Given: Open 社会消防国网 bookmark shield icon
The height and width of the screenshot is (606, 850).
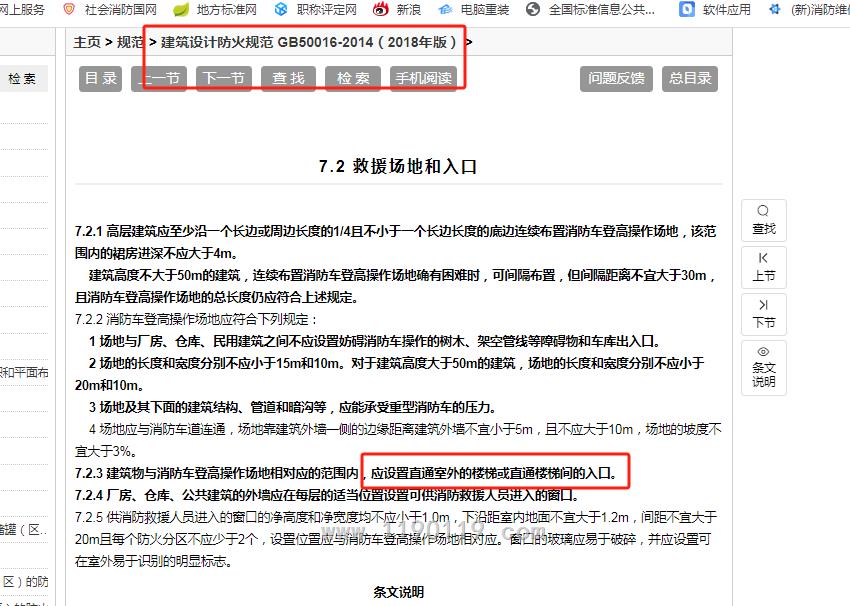Looking at the screenshot, I should 69,9.
